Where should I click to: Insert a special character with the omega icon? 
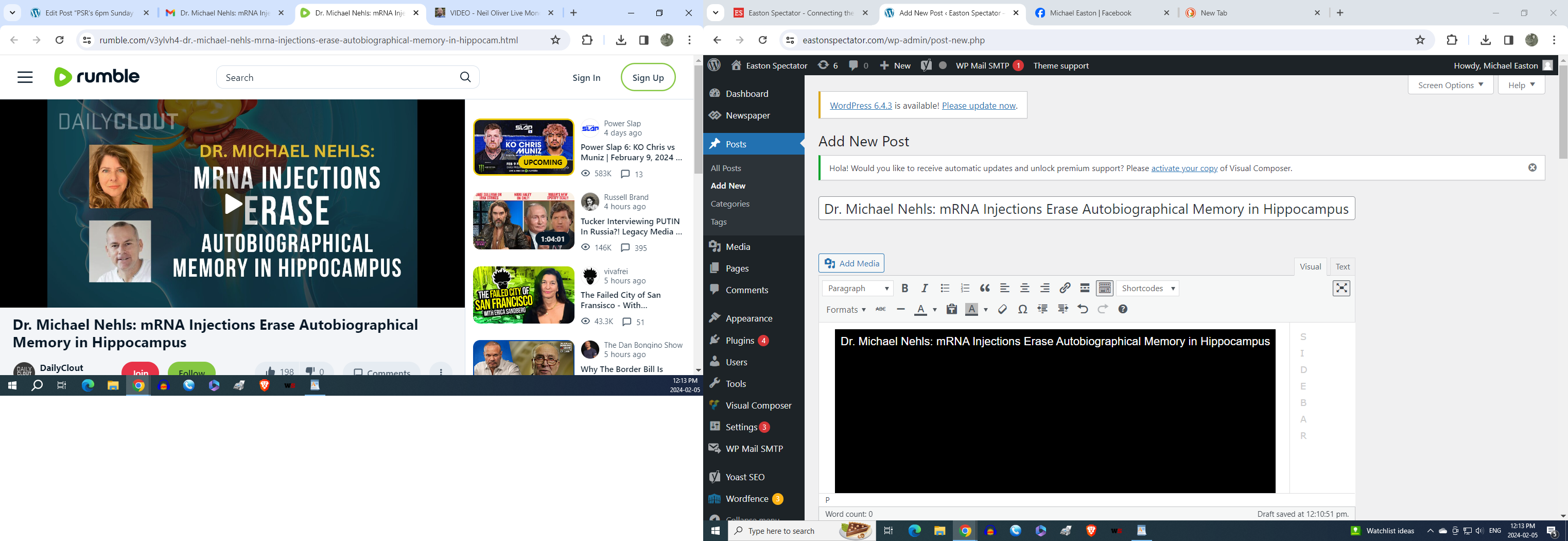1023,310
